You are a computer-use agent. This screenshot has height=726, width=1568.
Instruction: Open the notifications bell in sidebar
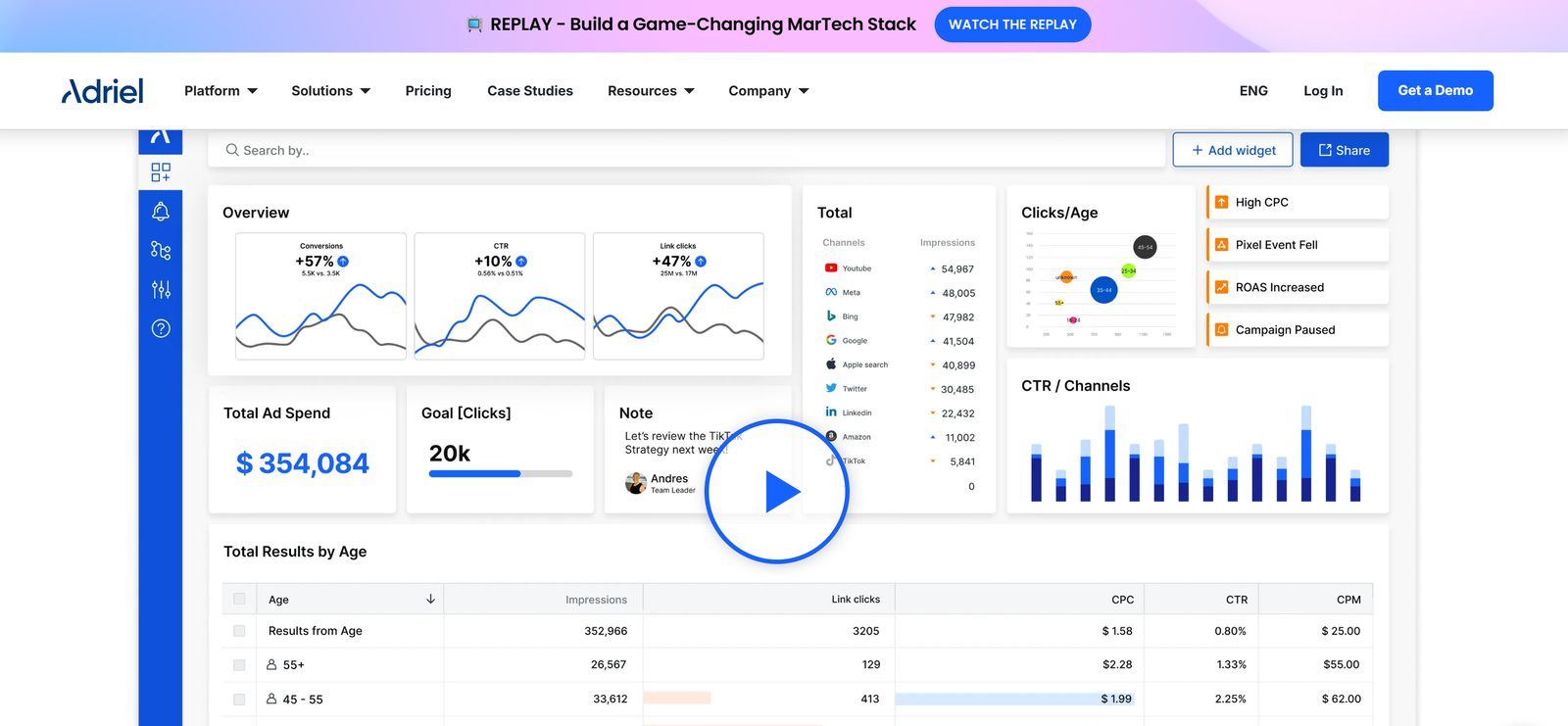pyautogui.click(x=161, y=211)
